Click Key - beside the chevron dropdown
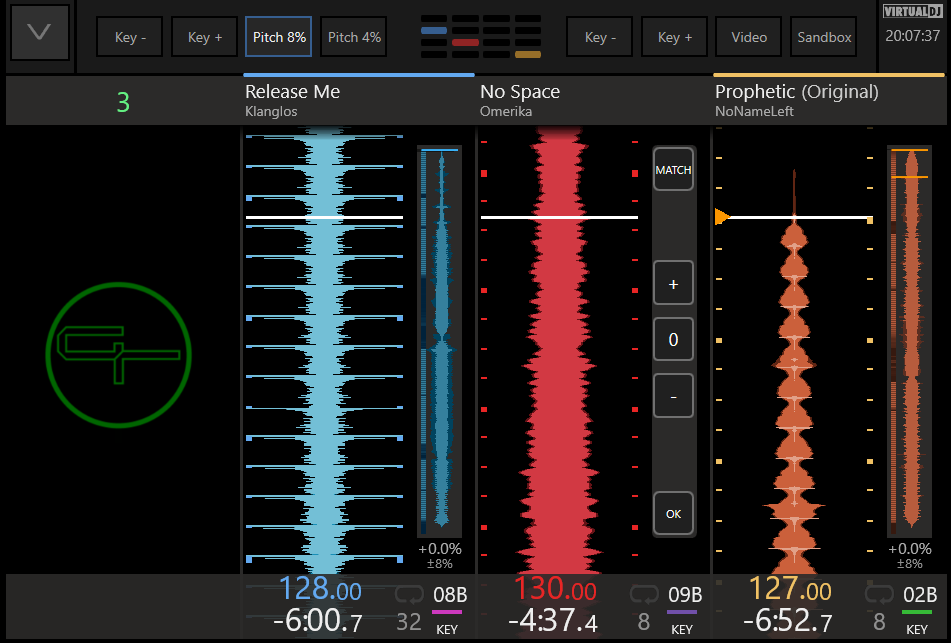Screen dimensions: 951x643 tap(130, 37)
